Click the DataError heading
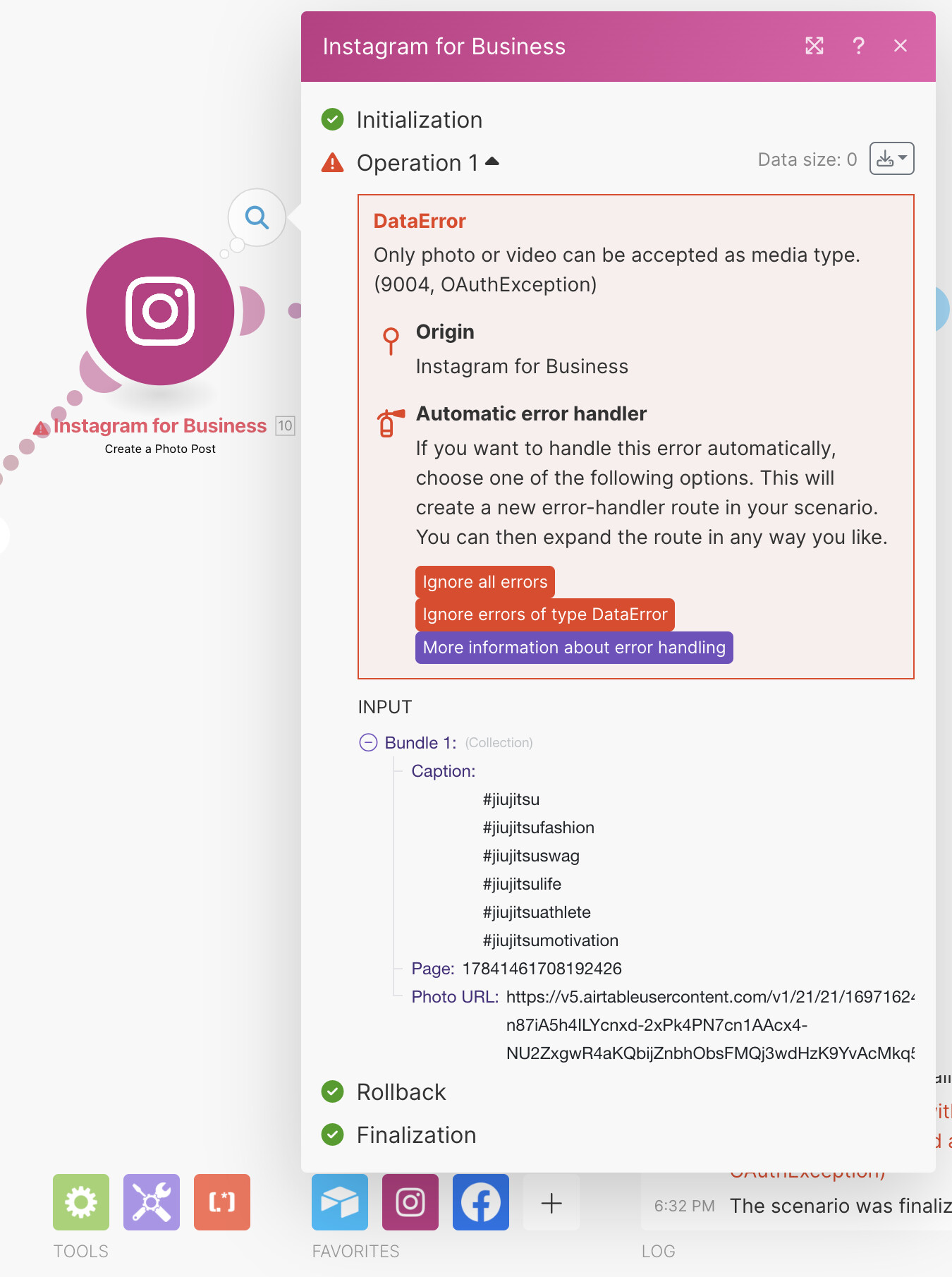The width and height of the screenshot is (952, 1277). pos(420,221)
